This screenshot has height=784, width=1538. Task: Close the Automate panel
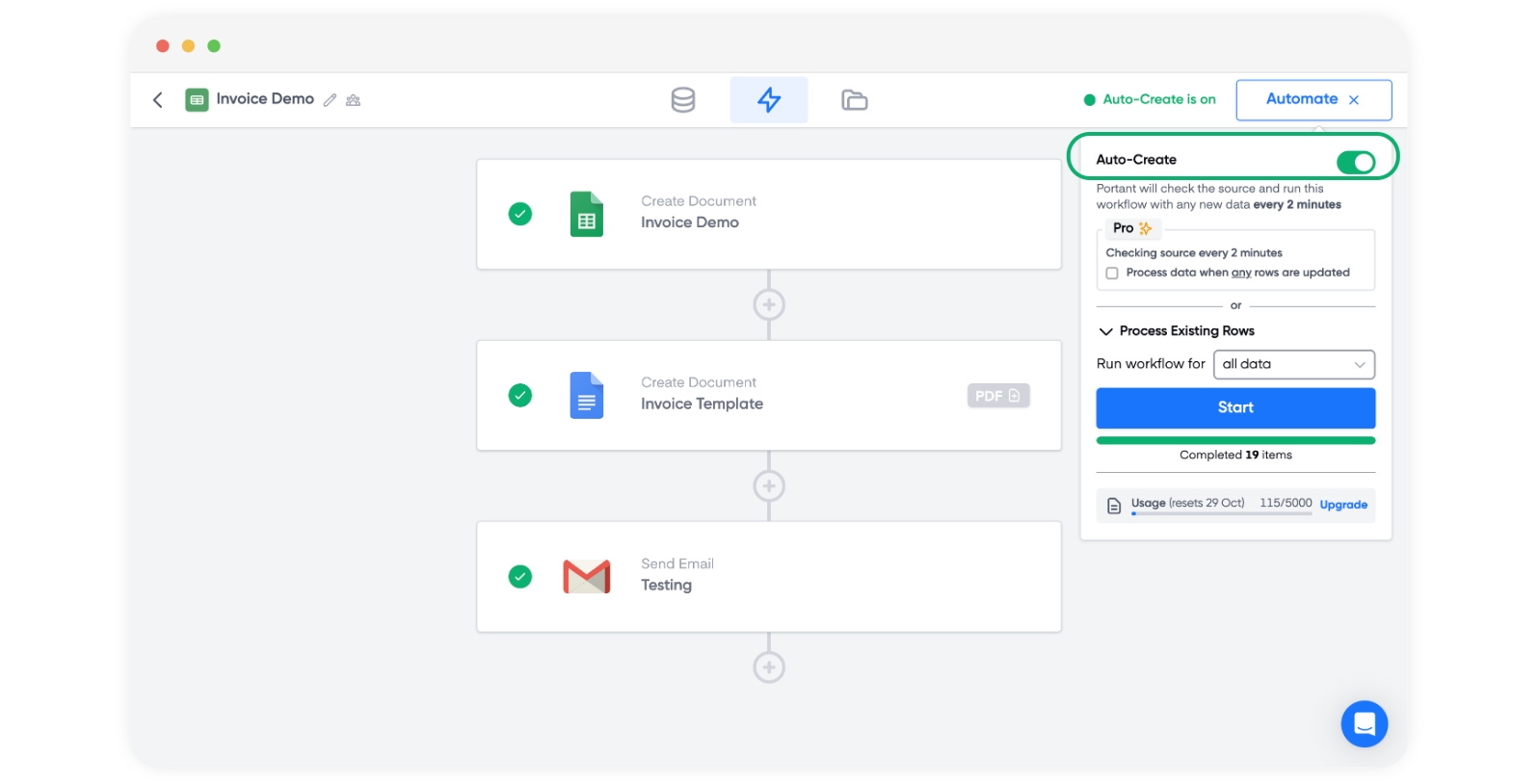1354,100
